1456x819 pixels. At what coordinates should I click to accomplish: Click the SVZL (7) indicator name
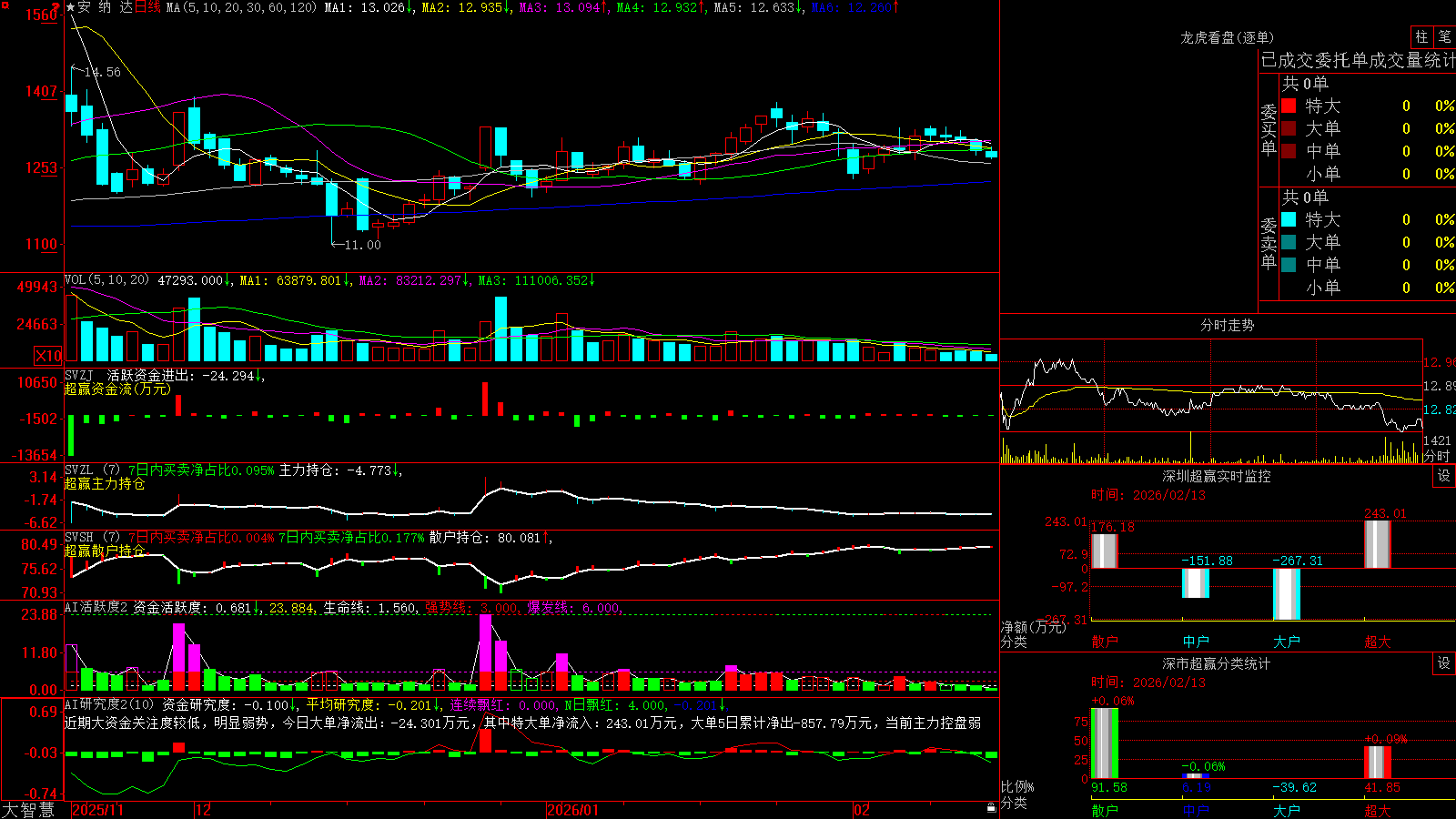[92, 470]
